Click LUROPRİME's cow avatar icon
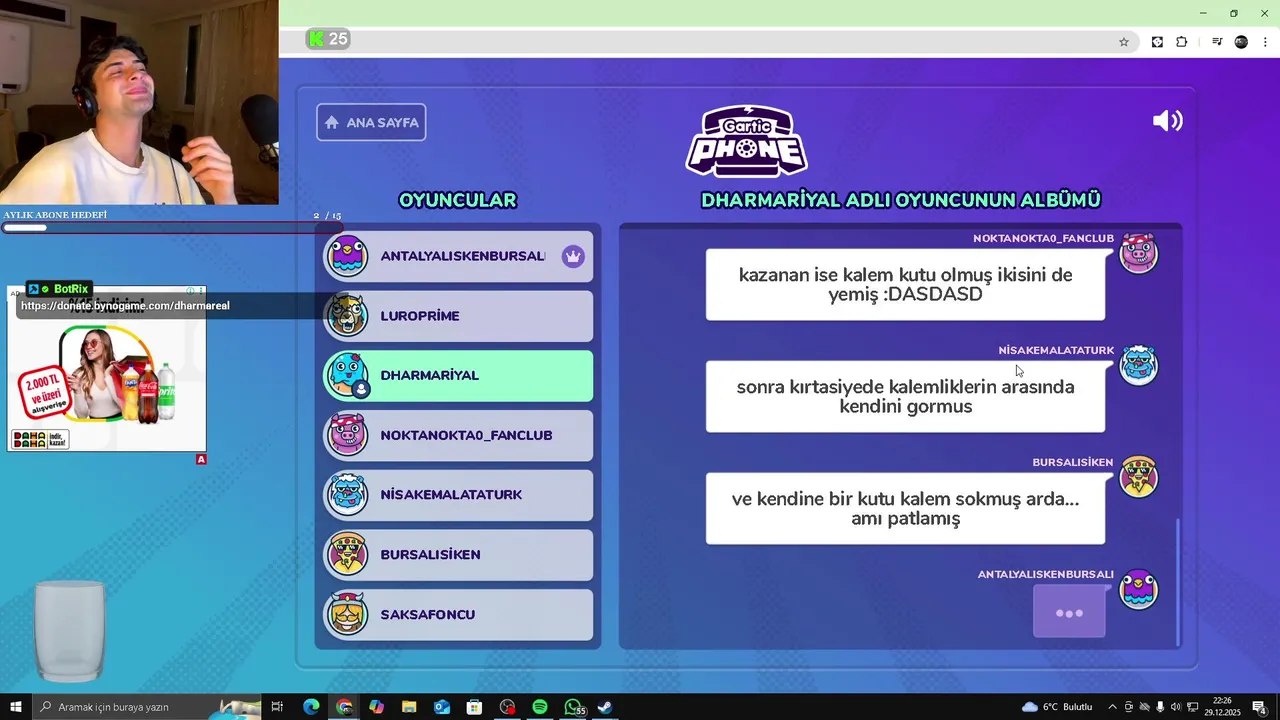 coord(347,316)
